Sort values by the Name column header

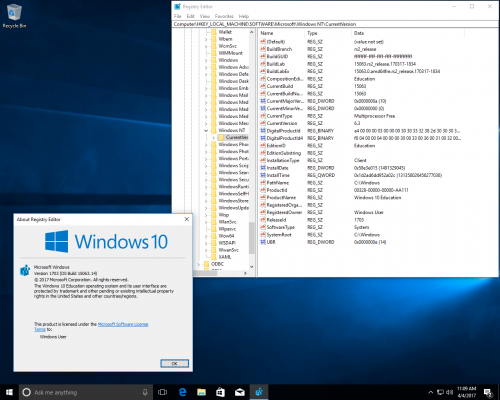point(281,33)
